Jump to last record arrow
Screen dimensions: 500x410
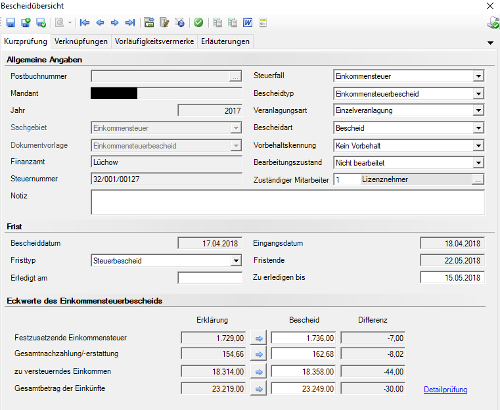pos(130,23)
